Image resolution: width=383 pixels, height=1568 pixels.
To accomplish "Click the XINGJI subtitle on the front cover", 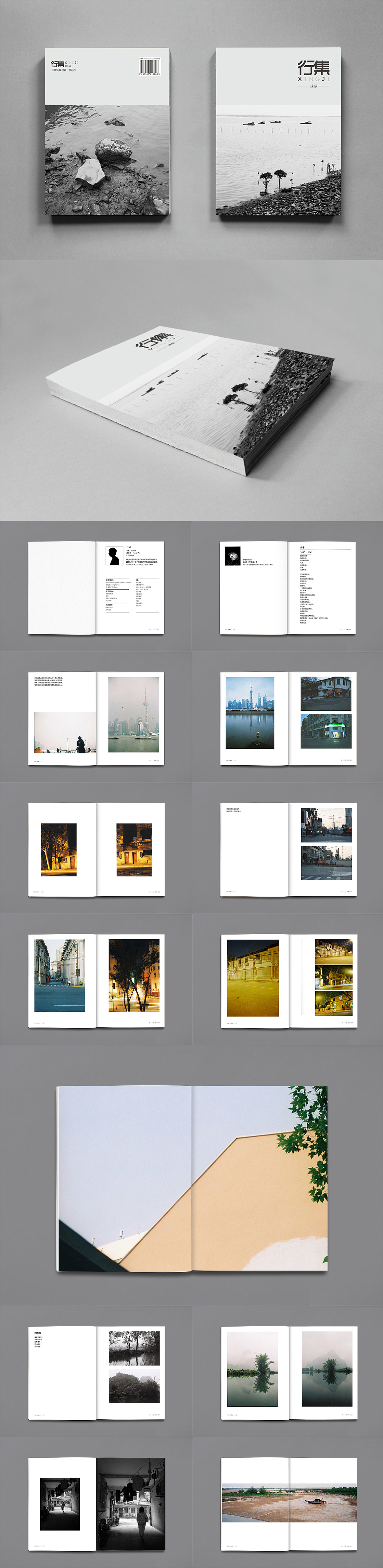I will tap(314, 80).
